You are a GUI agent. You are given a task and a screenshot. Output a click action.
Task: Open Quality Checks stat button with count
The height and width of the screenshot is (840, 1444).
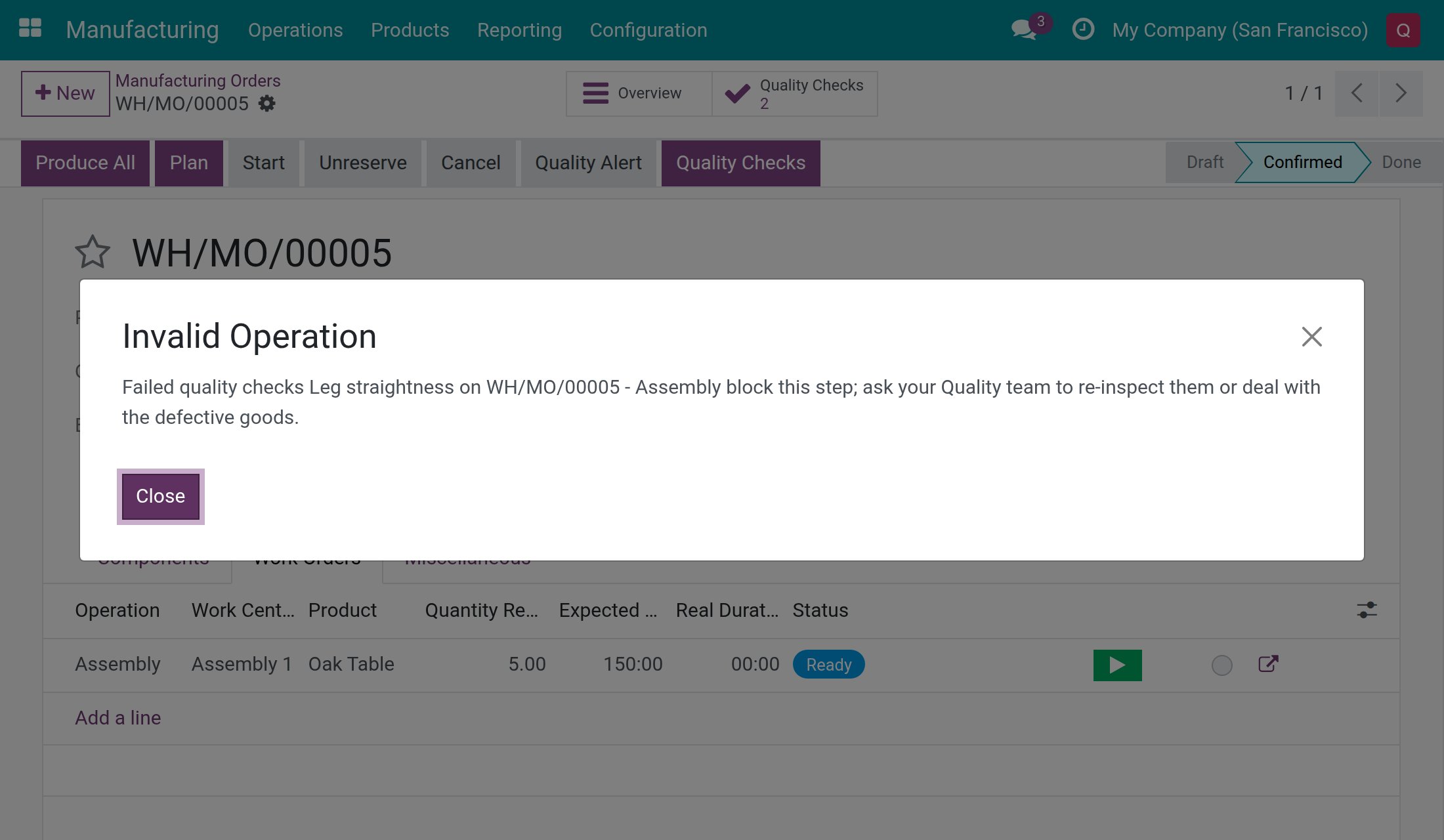795,94
